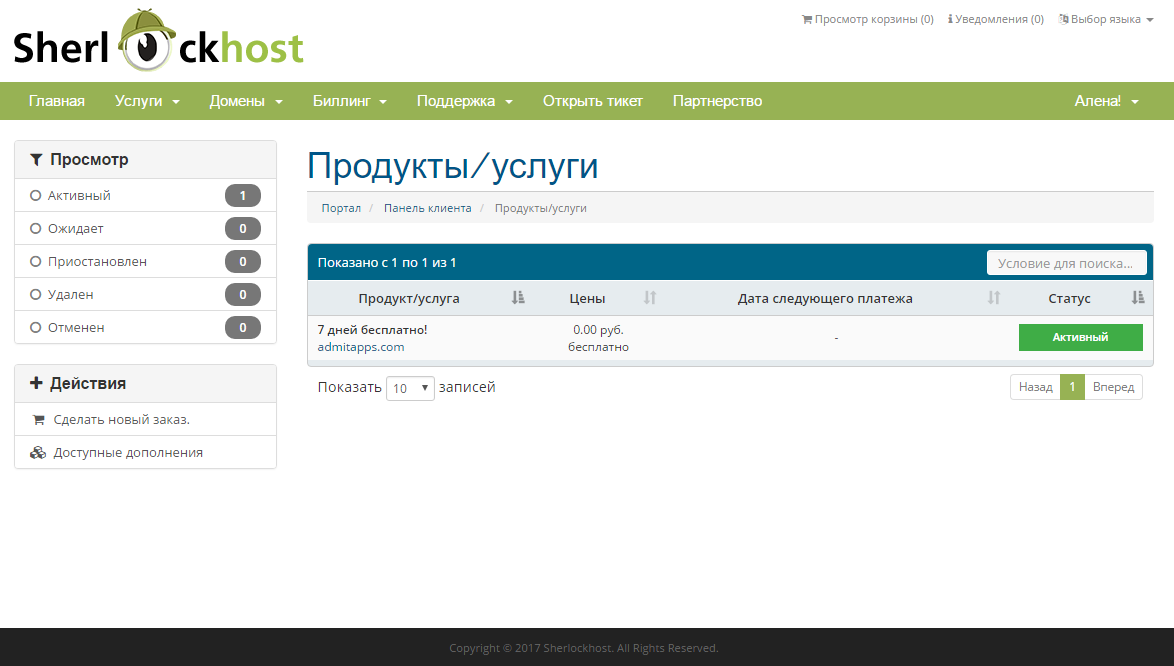The width and height of the screenshot is (1174, 666).
Task: Click the green Активный status button
Action: [1080, 338]
